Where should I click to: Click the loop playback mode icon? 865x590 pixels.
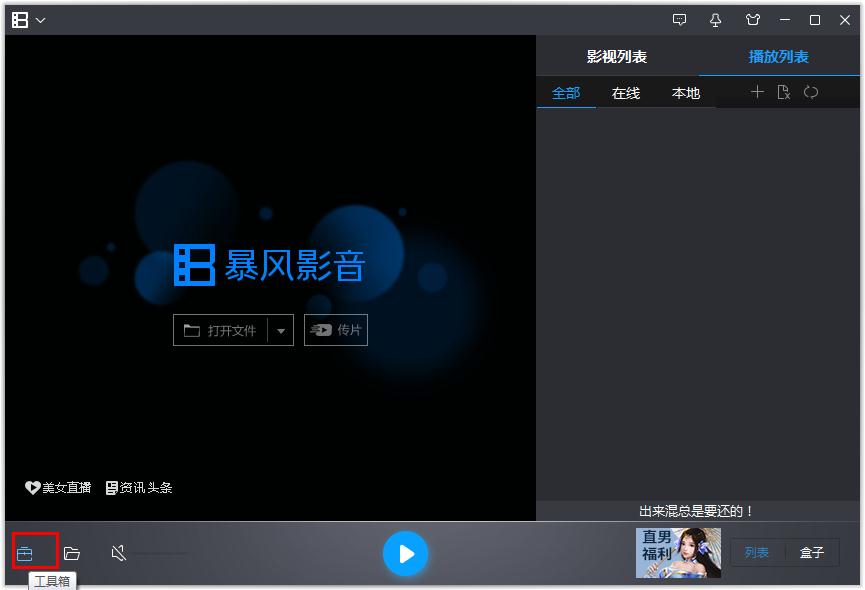pos(811,92)
